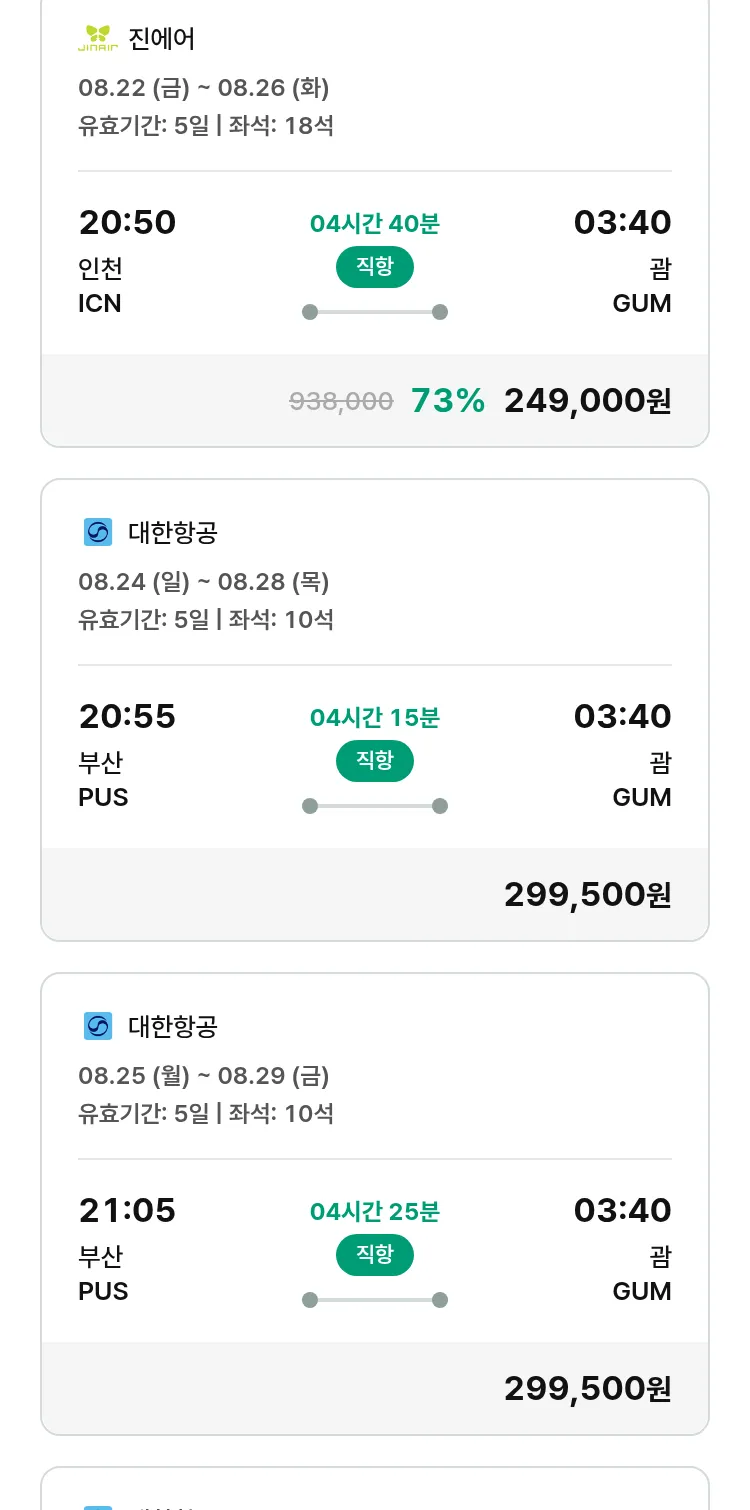Click the crossed-out 938,000 original price
This screenshot has height=1510, width=750.
(341, 402)
